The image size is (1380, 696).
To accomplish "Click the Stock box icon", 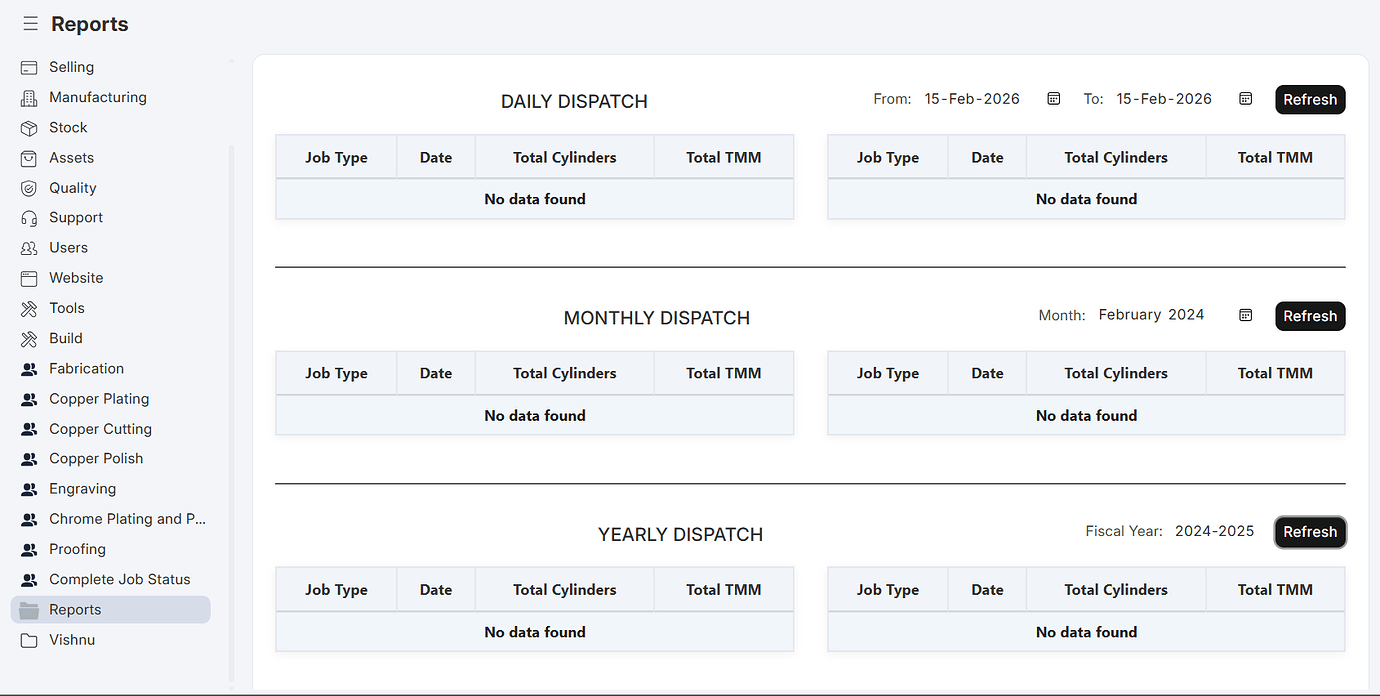I will tap(29, 128).
